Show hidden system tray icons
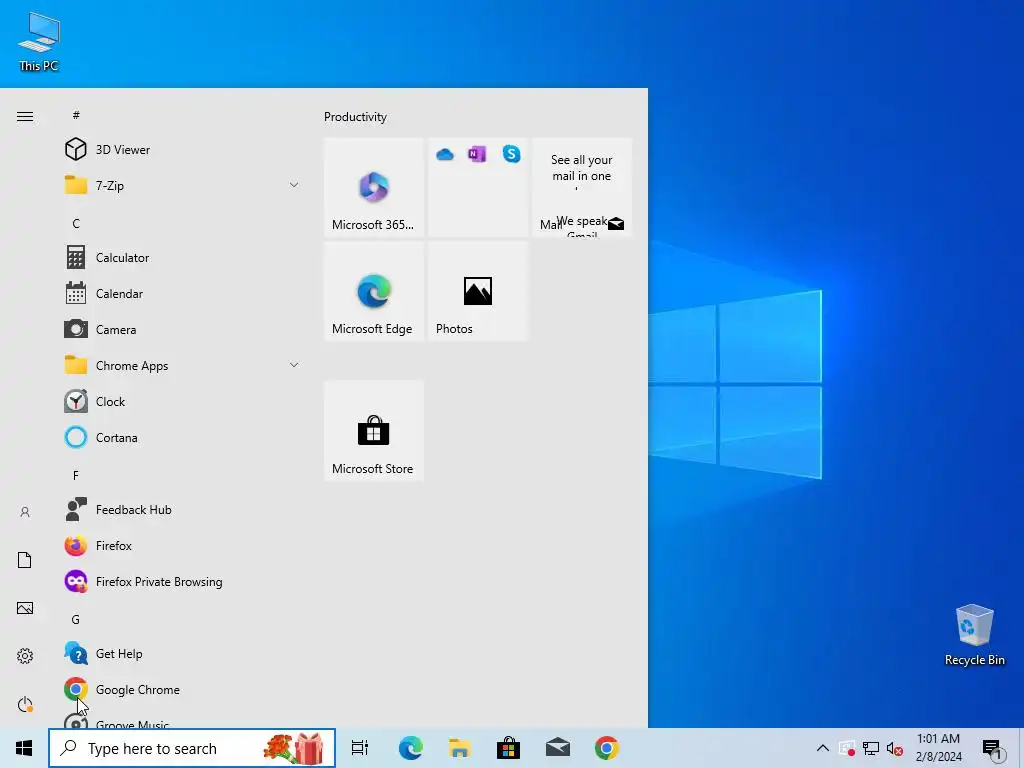Image resolution: width=1024 pixels, height=768 pixels. pos(823,748)
